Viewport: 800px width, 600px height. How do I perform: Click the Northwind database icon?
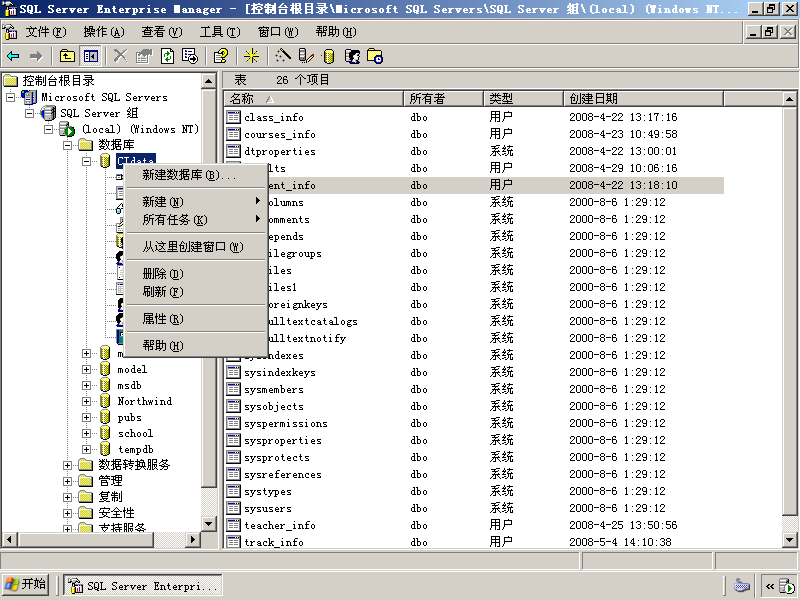tap(105, 401)
